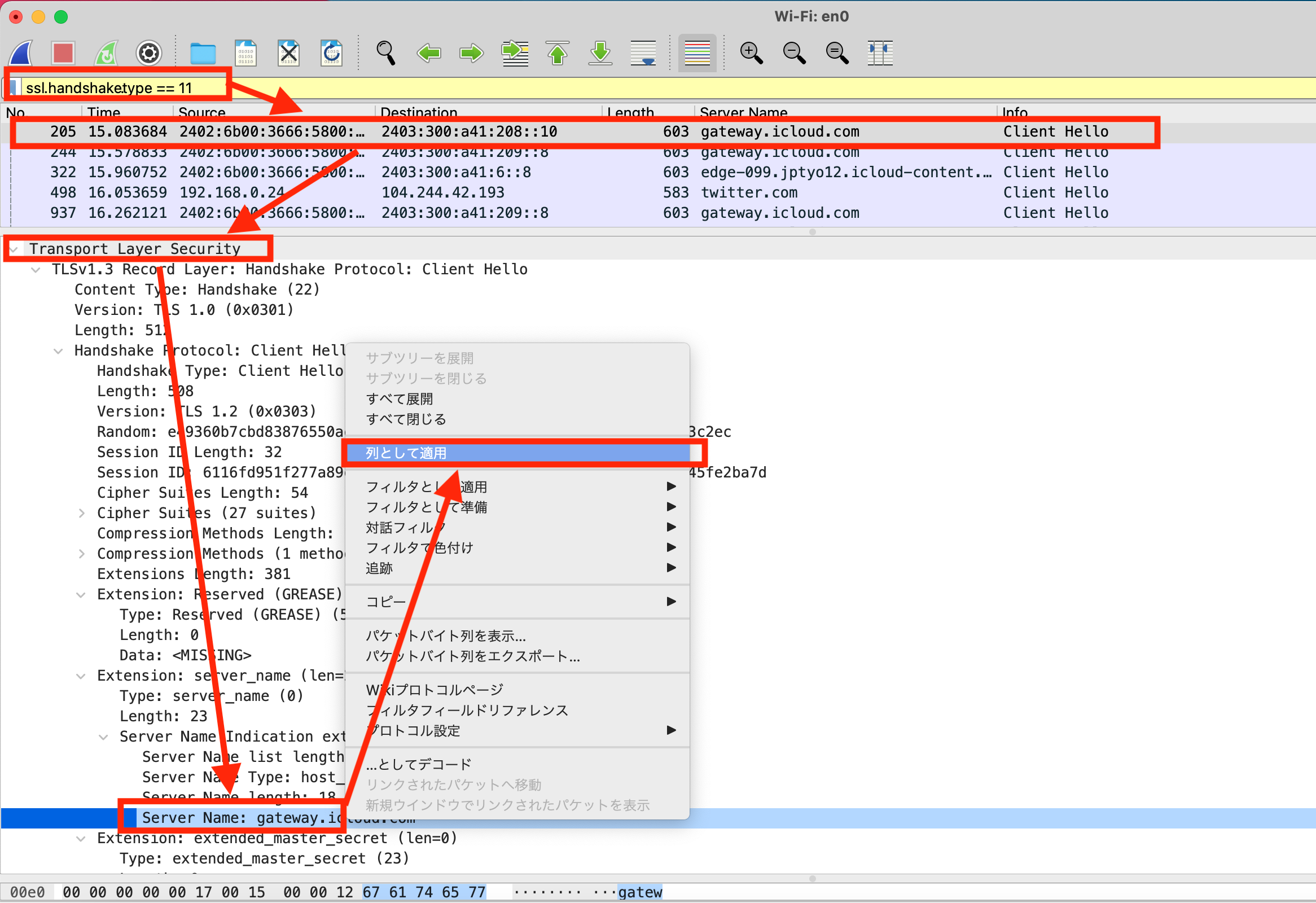This screenshot has height=903, width=1316.
Task: Click the red stop capture button
Action: pos(63,53)
